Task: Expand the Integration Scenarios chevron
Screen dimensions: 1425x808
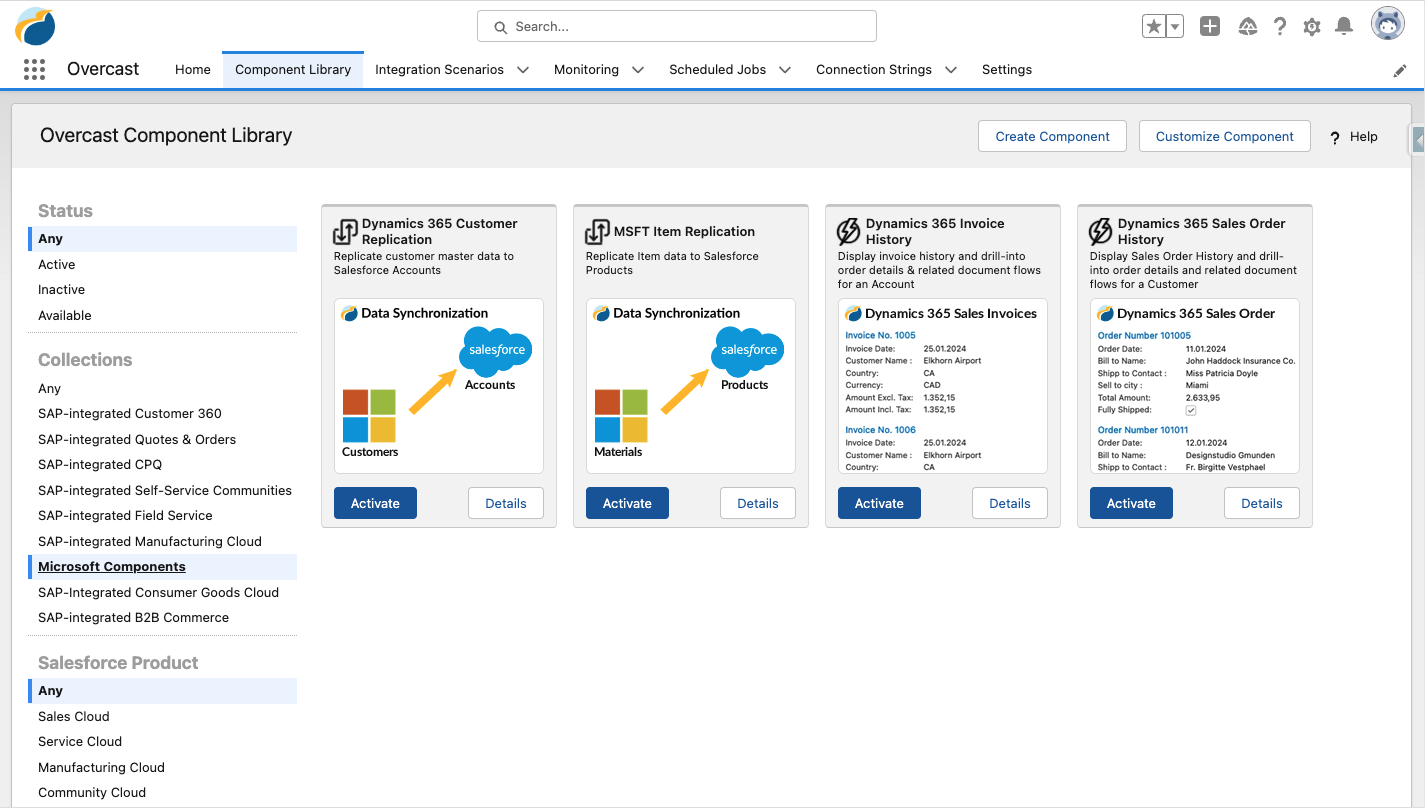Action: (523, 70)
